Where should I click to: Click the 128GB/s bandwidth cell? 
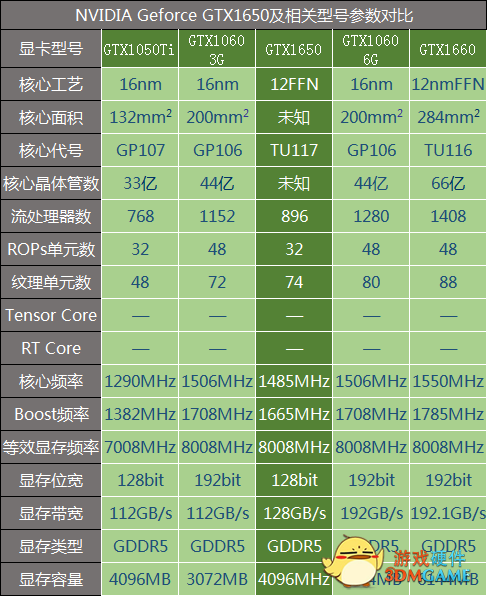[x=294, y=513]
